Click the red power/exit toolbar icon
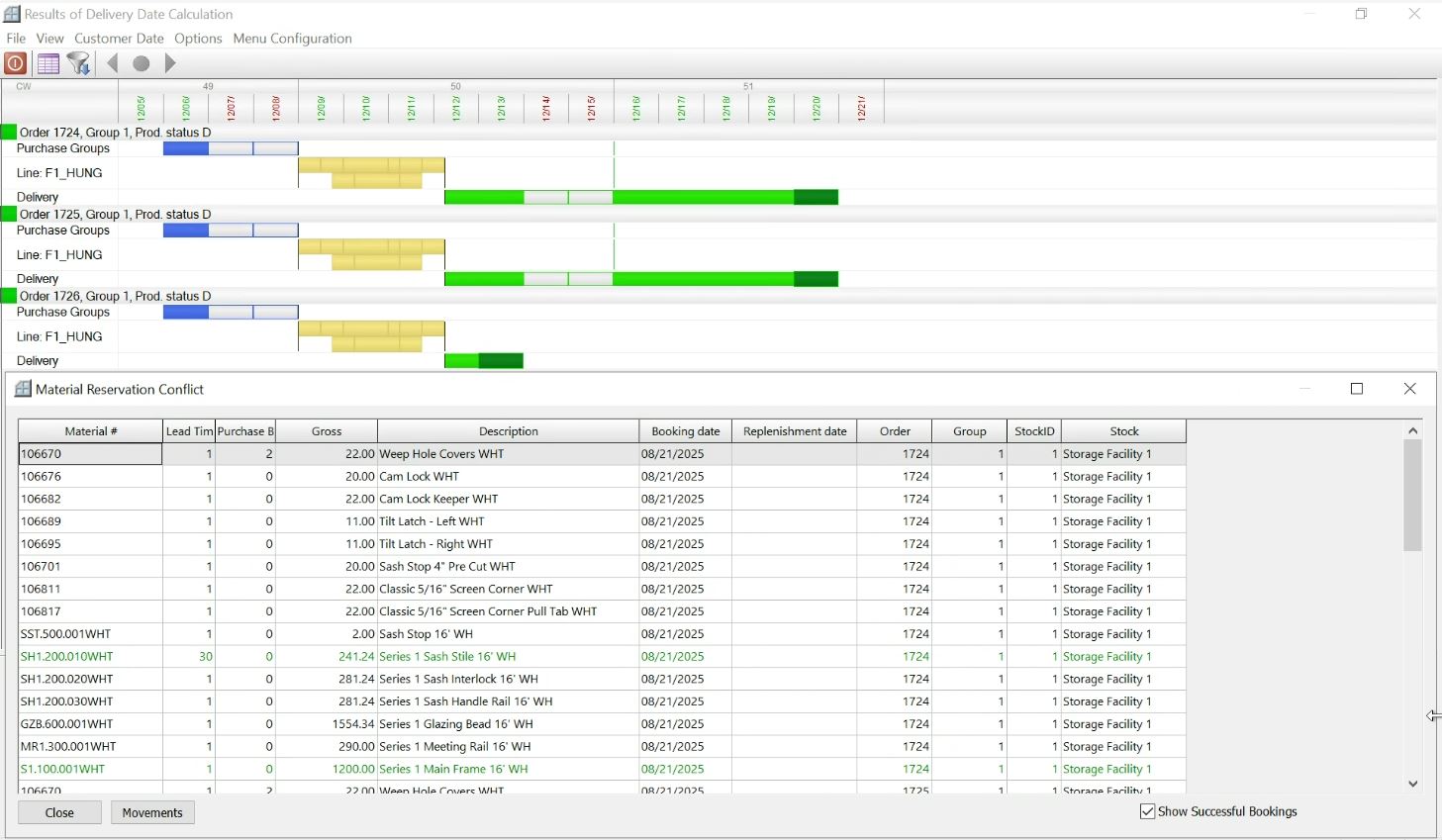This screenshot has width=1442, height=840. point(15,62)
